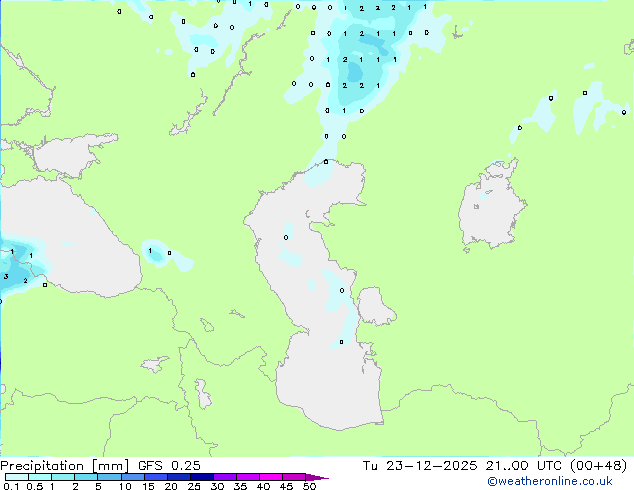The image size is (634, 490).
Task: Click the legend label '0.1'
Action: click(11, 486)
